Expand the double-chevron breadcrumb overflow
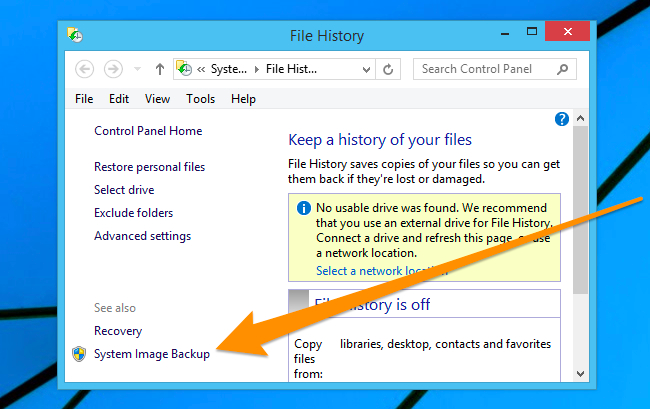Viewport: 650px width, 409px height. coord(201,69)
